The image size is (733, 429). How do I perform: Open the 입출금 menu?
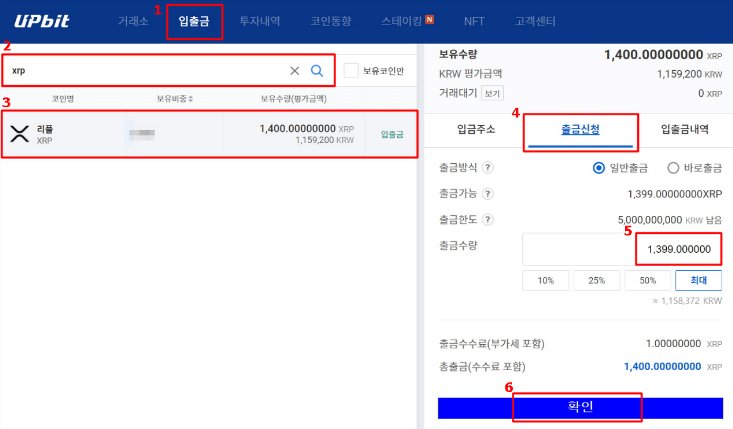(194, 21)
